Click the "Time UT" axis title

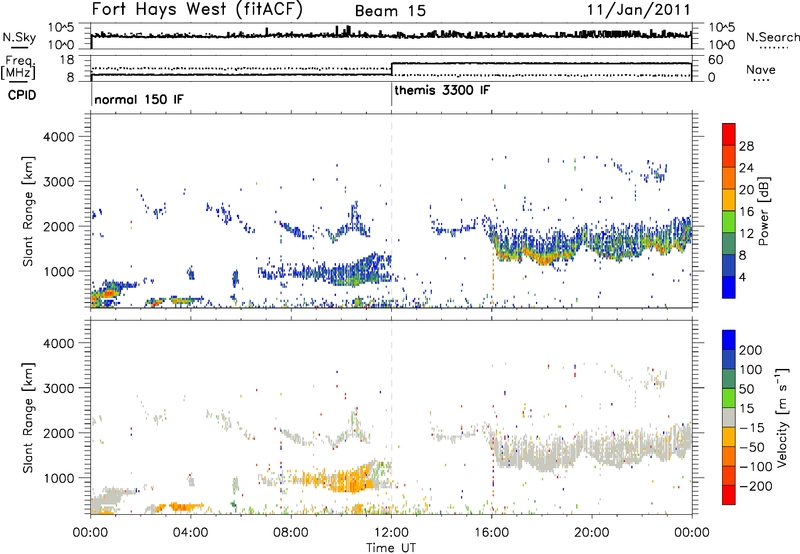pyautogui.click(x=391, y=548)
